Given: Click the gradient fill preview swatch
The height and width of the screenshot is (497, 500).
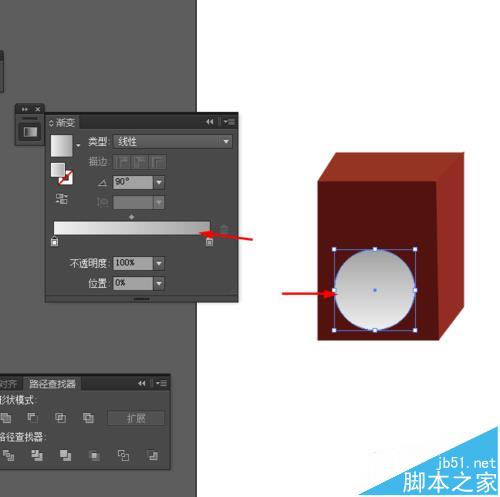Looking at the screenshot, I should click(61, 145).
